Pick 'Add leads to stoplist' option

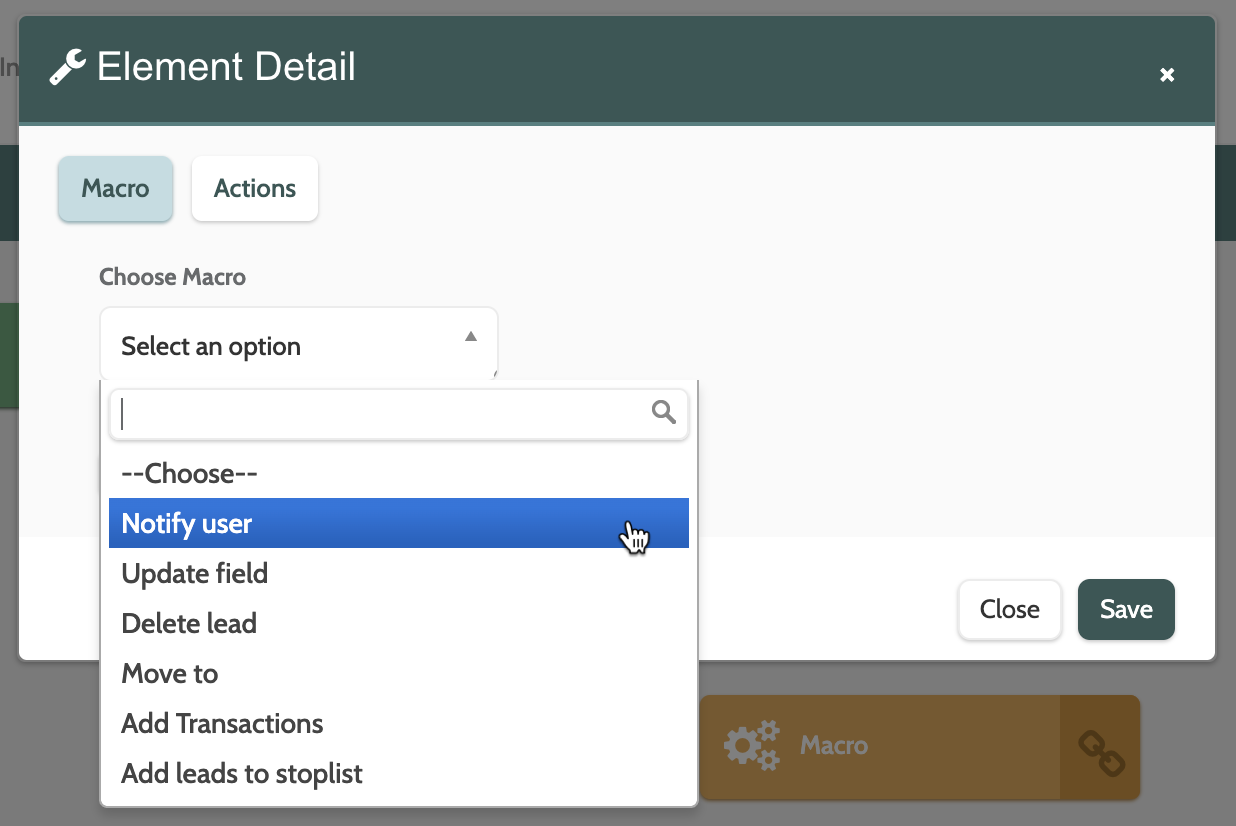(x=242, y=773)
